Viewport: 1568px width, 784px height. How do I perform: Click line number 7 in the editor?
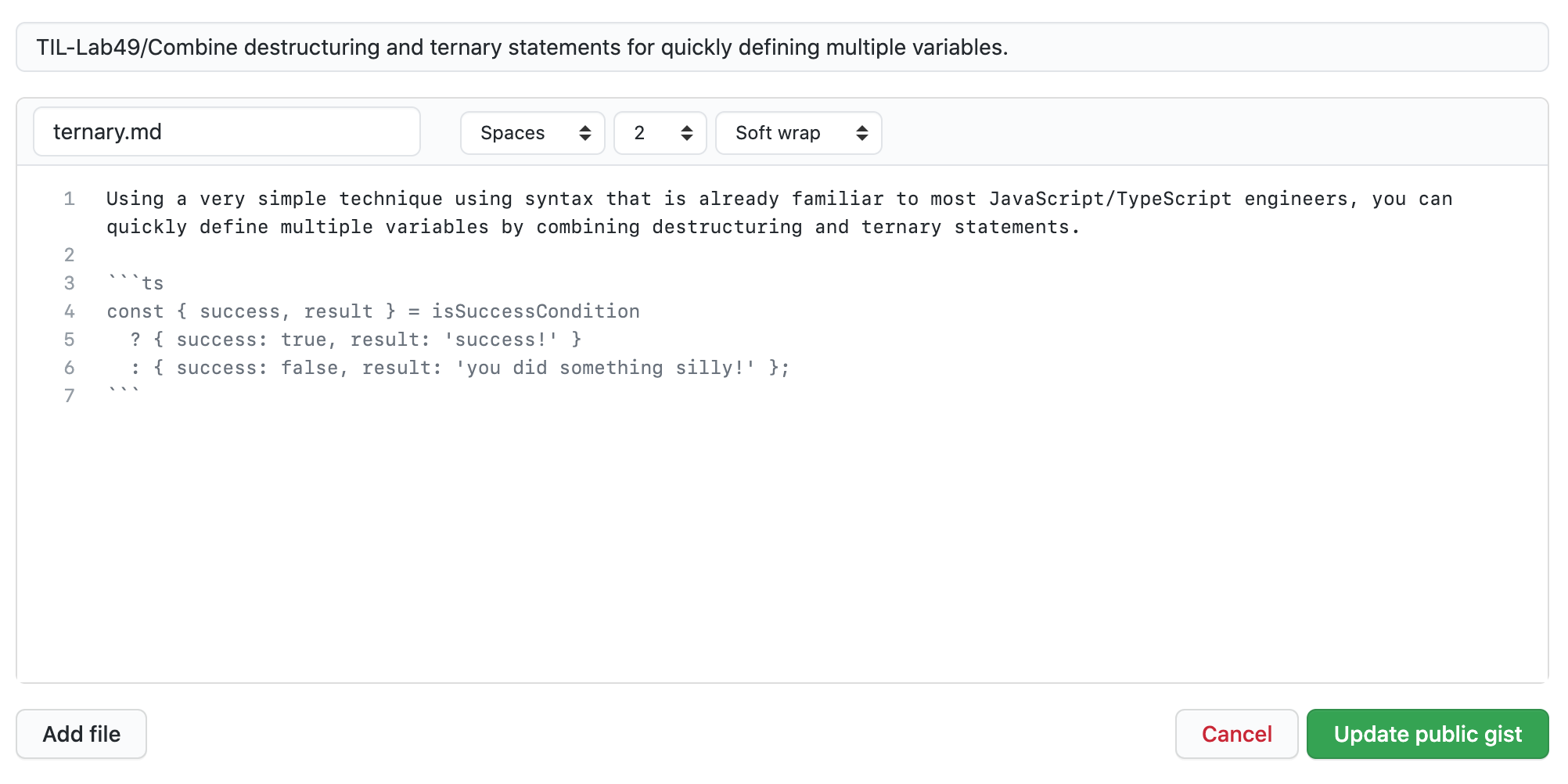69,396
